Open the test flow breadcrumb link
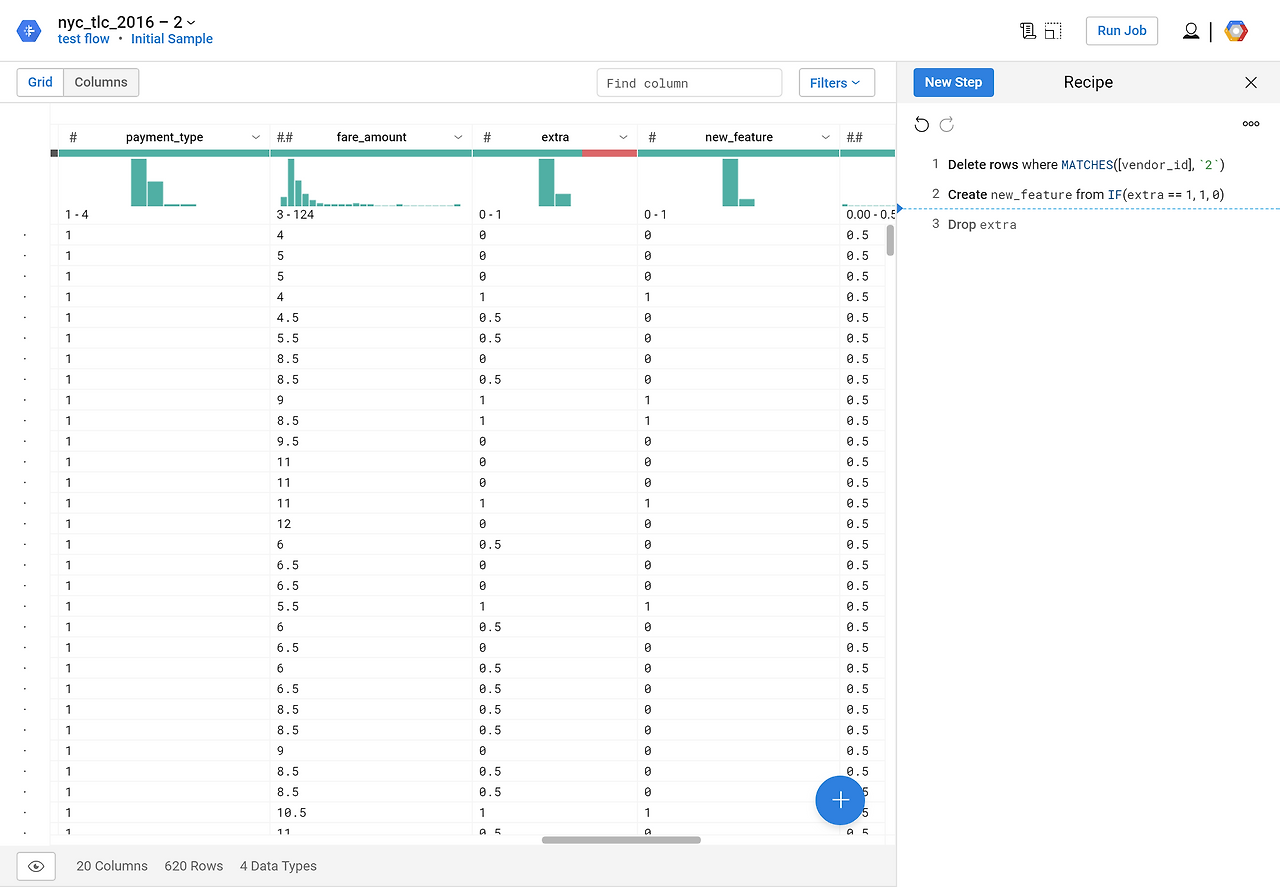 83,39
